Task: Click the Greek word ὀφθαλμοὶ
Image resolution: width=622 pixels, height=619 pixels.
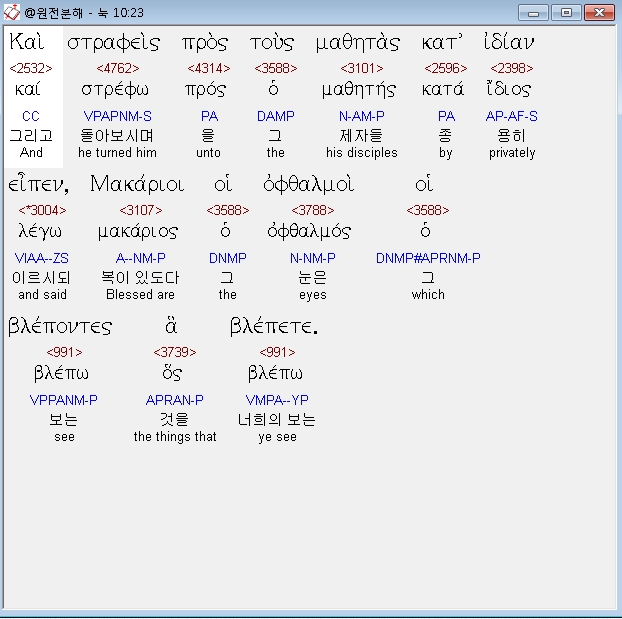Action: pyautogui.click(x=308, y=185)
